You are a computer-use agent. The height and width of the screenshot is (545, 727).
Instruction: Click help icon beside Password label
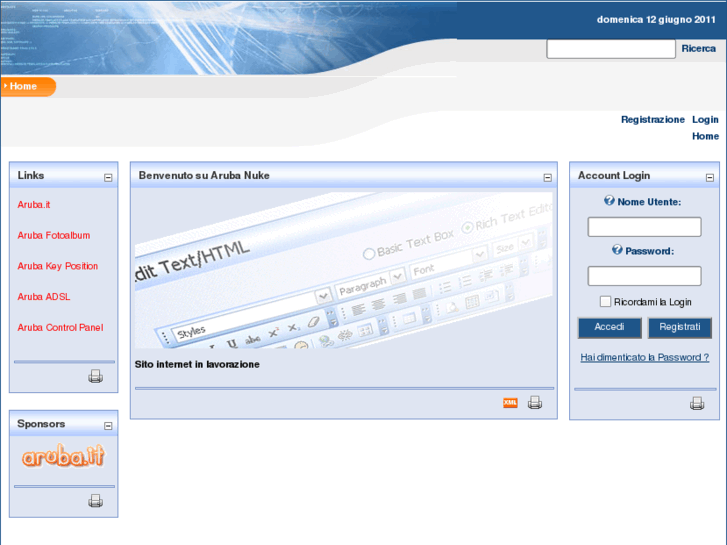[617, 250]
